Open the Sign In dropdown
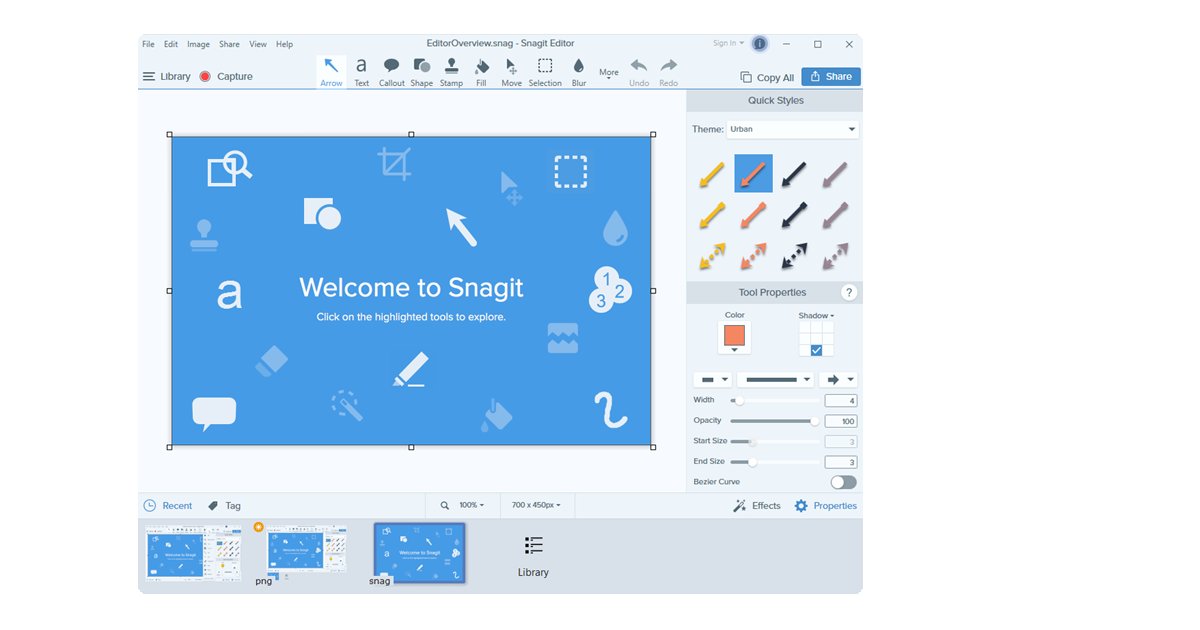1200x630 pixels. 728,44
